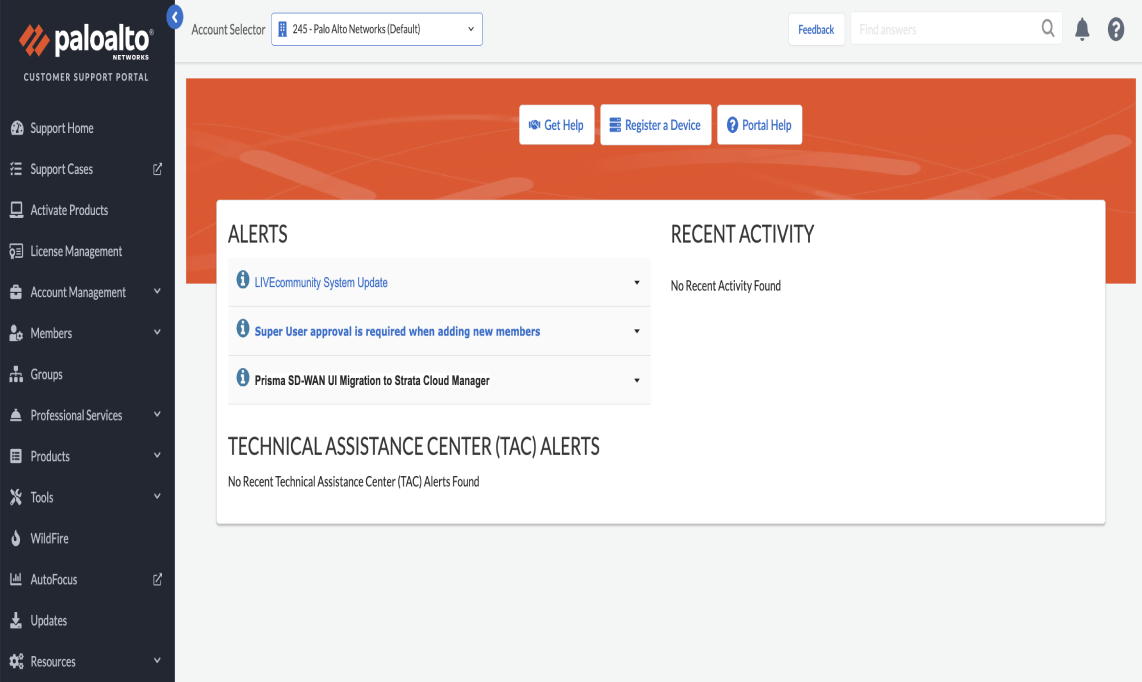Expand Account Management submenu chevron
The height and width of the screenshot is (682, 1142).
(x=157, y=291)
